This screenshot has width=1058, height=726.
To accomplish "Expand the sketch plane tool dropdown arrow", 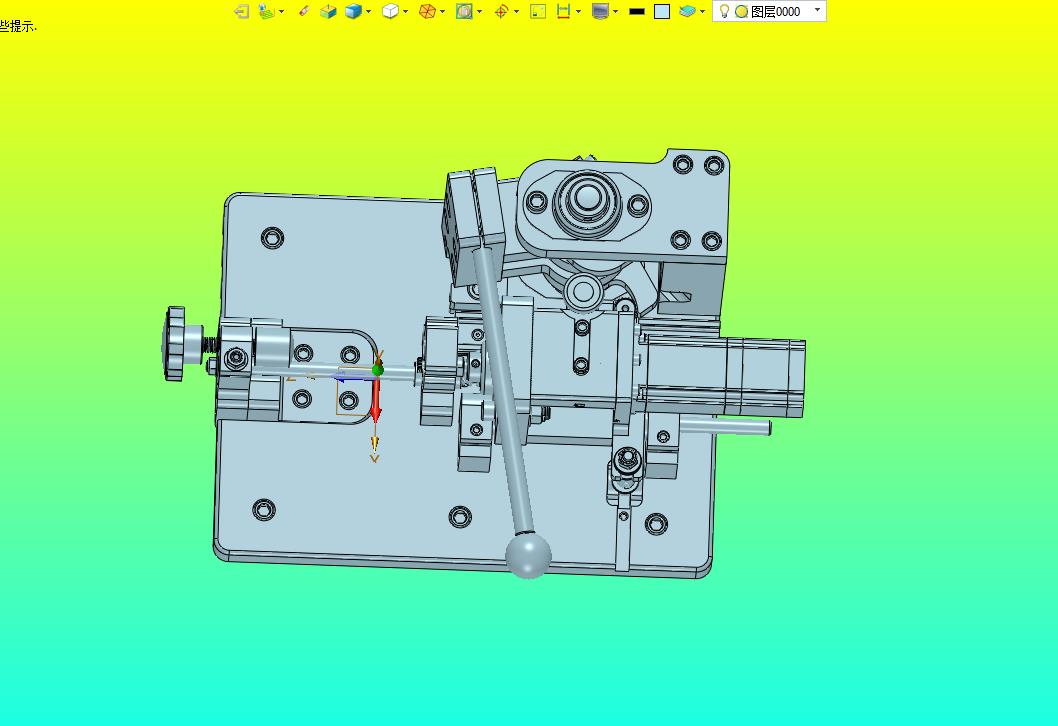I will click(x=281, y=11).
